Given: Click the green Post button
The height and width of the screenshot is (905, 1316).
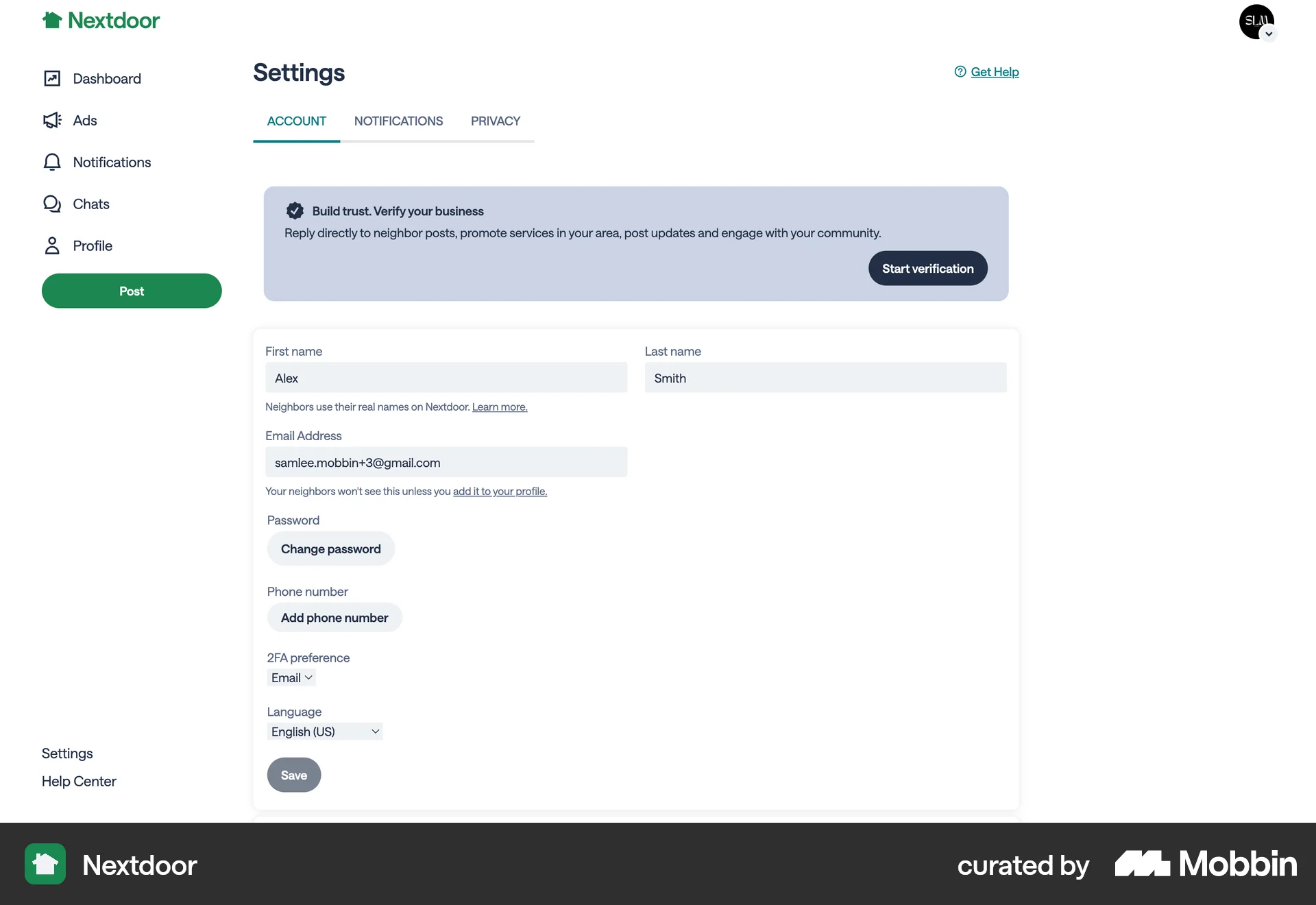Looking at the screenshot, I should tap(131, 291).
